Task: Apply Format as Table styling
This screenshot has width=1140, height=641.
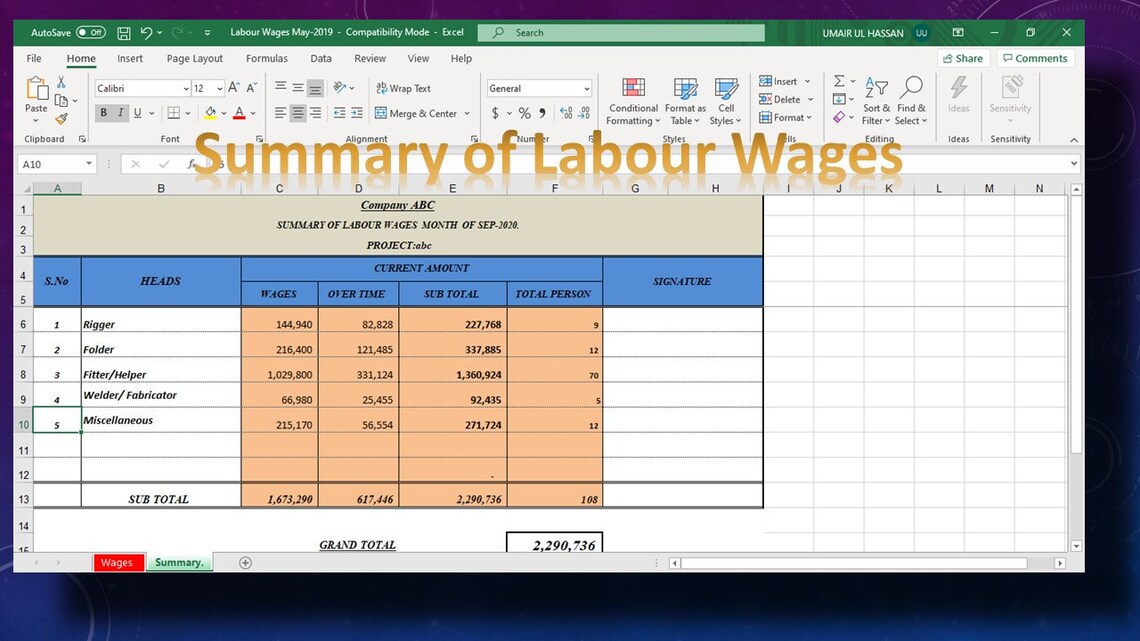Action: point(684,100)
